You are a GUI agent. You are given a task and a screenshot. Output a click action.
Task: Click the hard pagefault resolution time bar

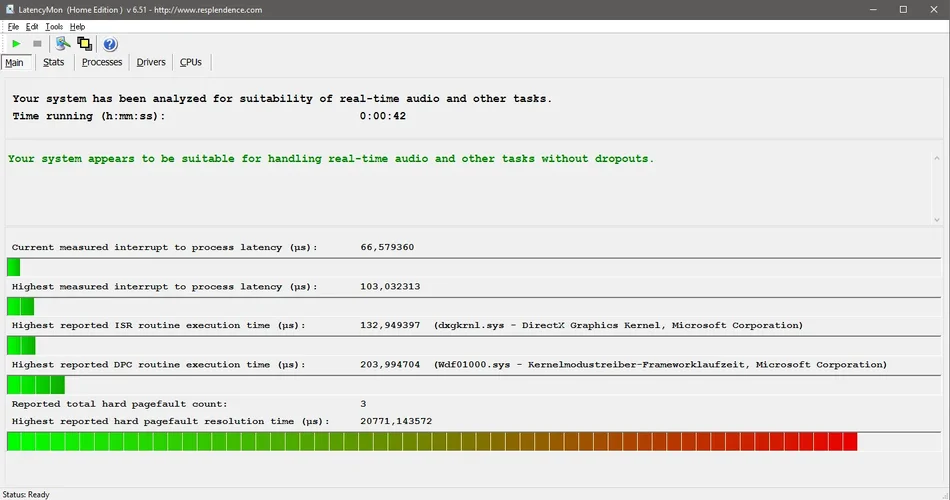[x=474, y=441]
